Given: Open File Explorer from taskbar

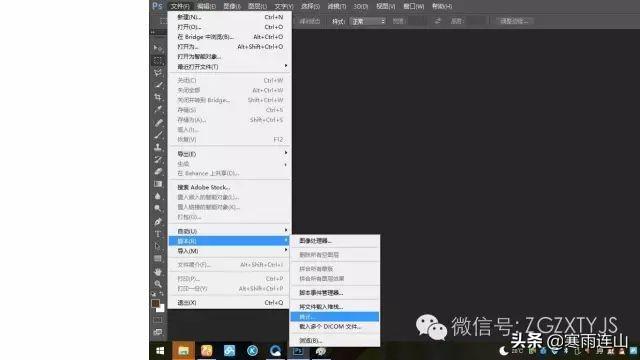Looking at the screenshot, I should [183, 351].
